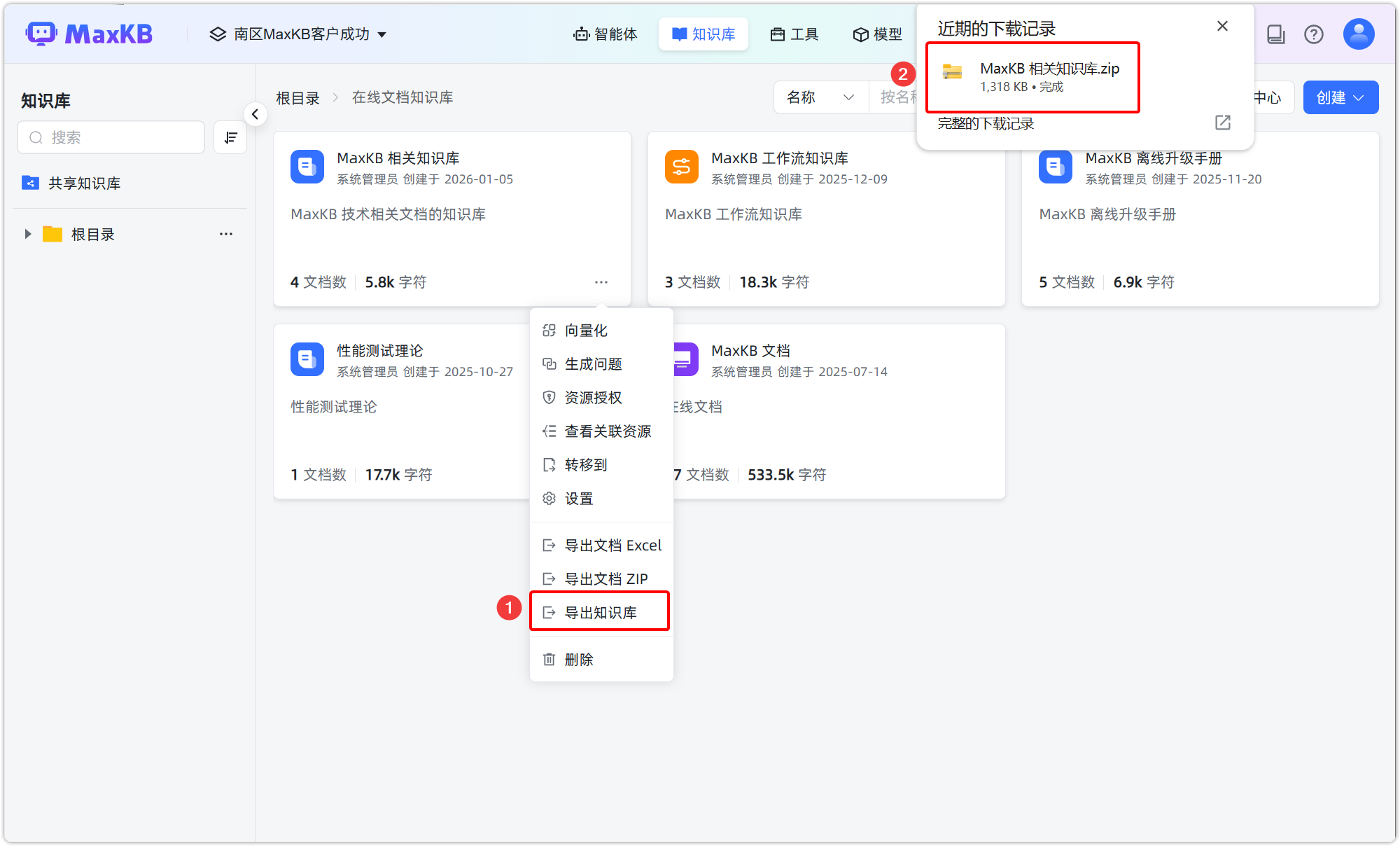Click the zip folder icon in downloads
Viewport: 1400px width, 846px height.
pos(952,71)
